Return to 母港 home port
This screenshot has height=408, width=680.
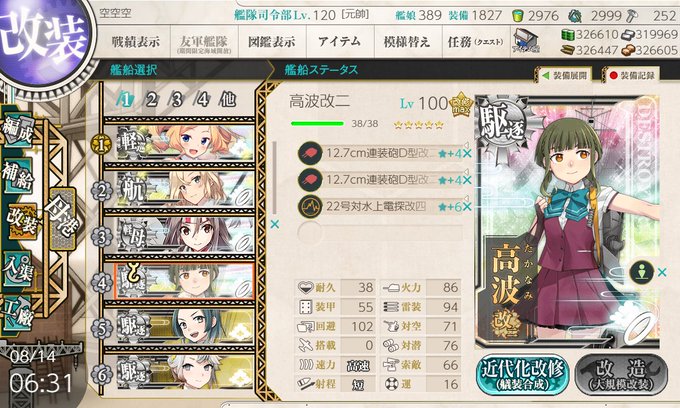pyautogui.click(x=63, y=219)
